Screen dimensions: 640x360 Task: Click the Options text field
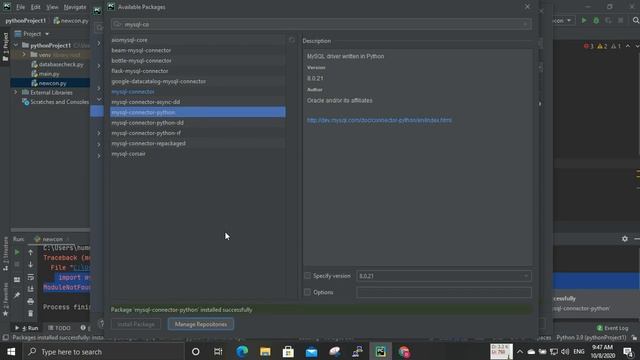(x=444, y=292)
